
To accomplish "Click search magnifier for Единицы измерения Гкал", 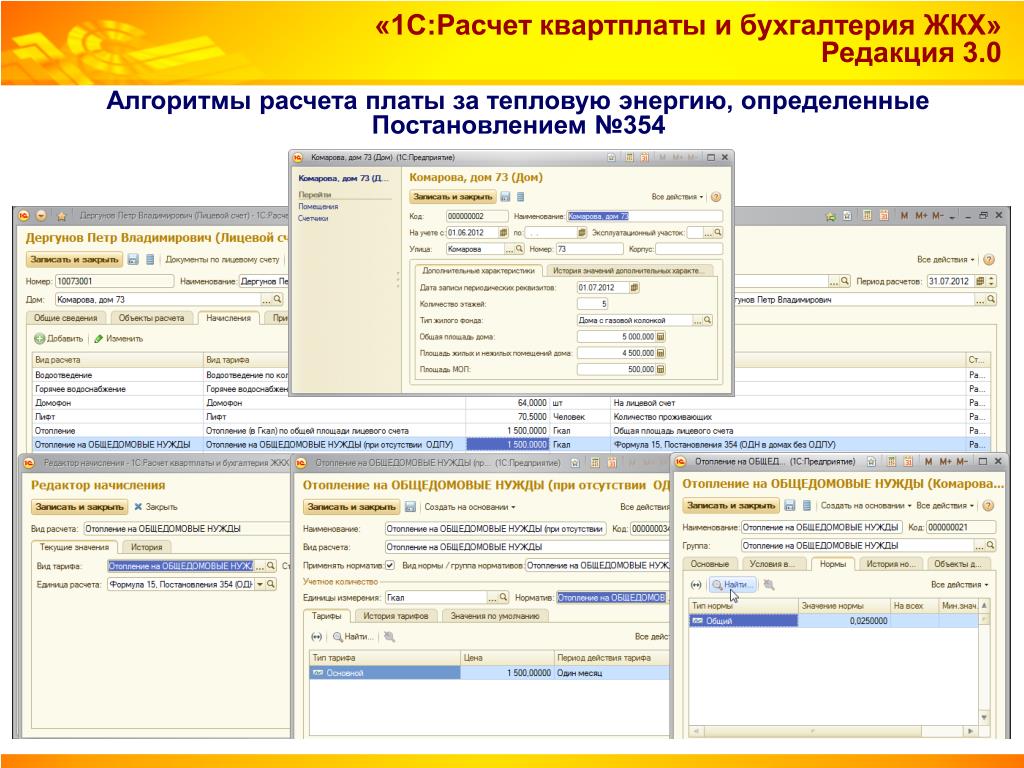I will tap(503, 598).
